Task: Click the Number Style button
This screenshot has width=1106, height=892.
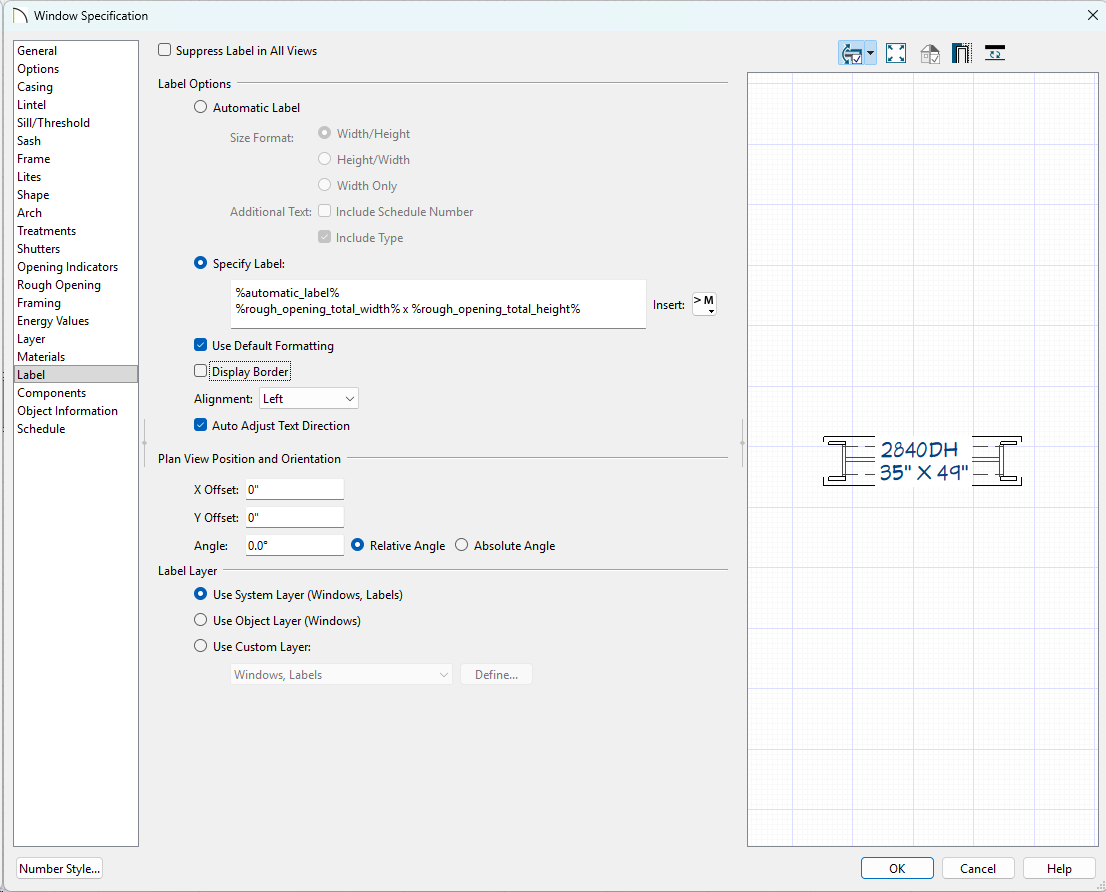Action: 60,869
